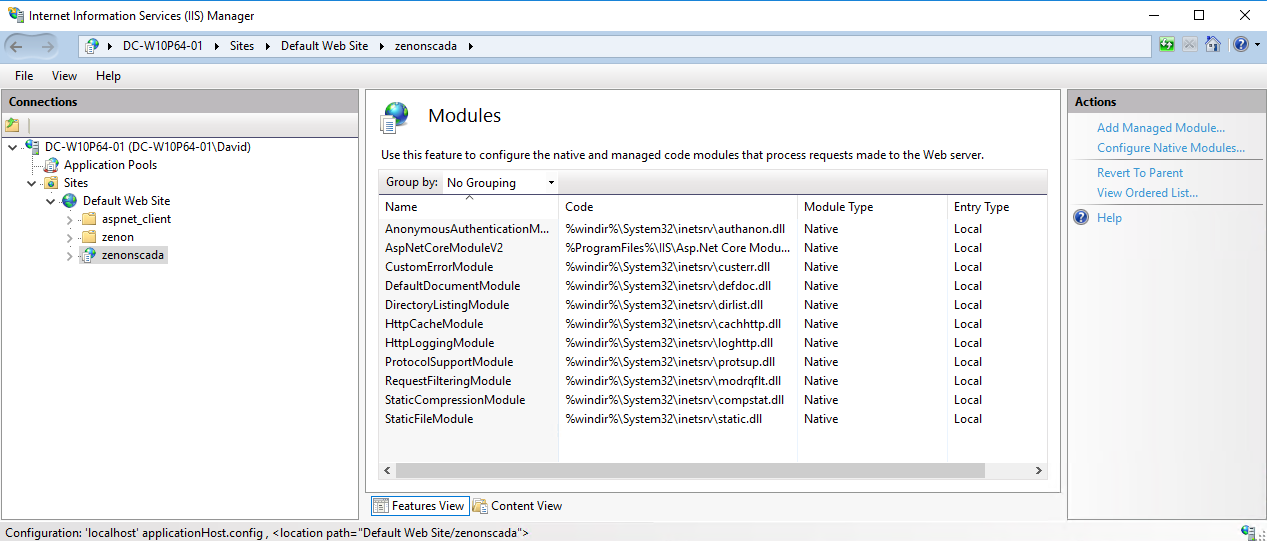Screen dimensions: 1267x541
Task: Click the green Refresh page icon
Action: coord(1167,45)
